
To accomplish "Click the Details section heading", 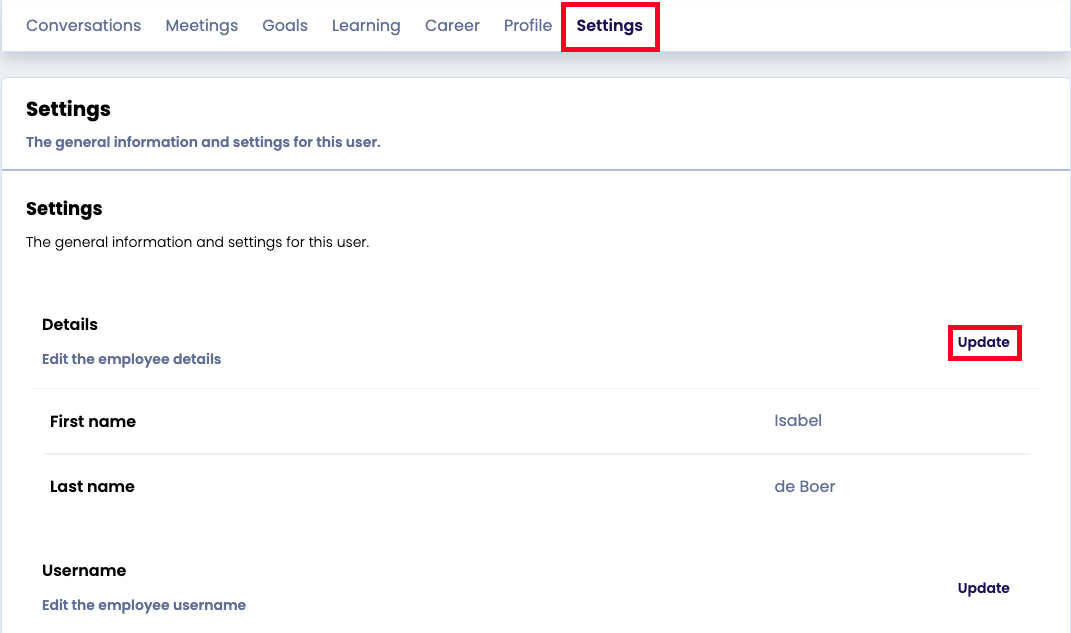I will pyautogui.click(x=70, y=325).
